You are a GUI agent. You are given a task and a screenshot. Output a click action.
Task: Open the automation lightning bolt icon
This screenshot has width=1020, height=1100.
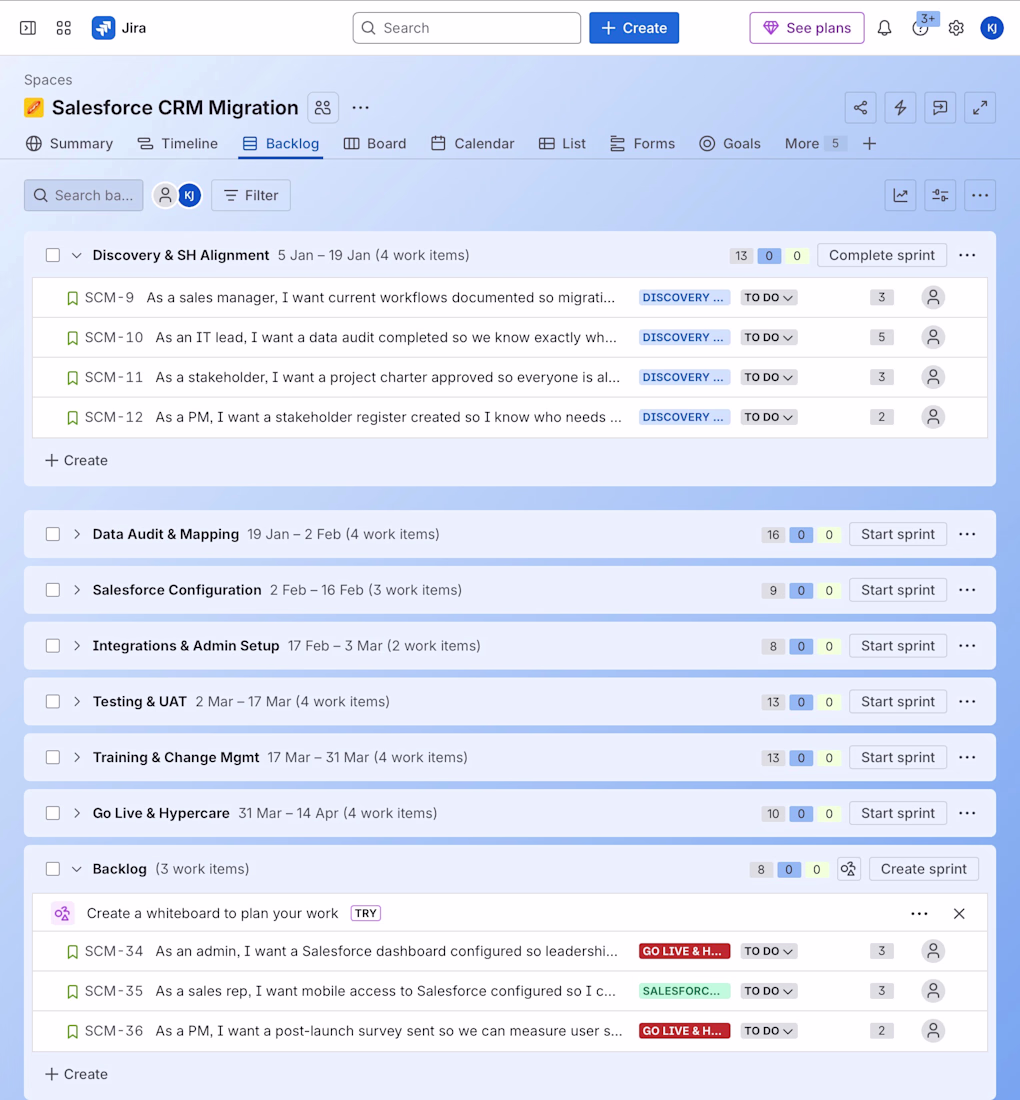900,107
